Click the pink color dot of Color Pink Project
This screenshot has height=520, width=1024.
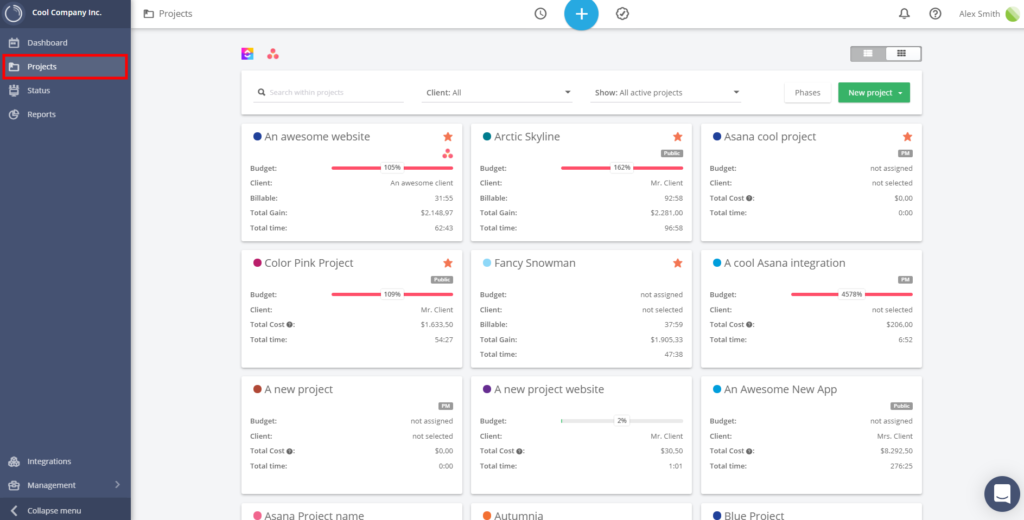[x=257, y=263]
